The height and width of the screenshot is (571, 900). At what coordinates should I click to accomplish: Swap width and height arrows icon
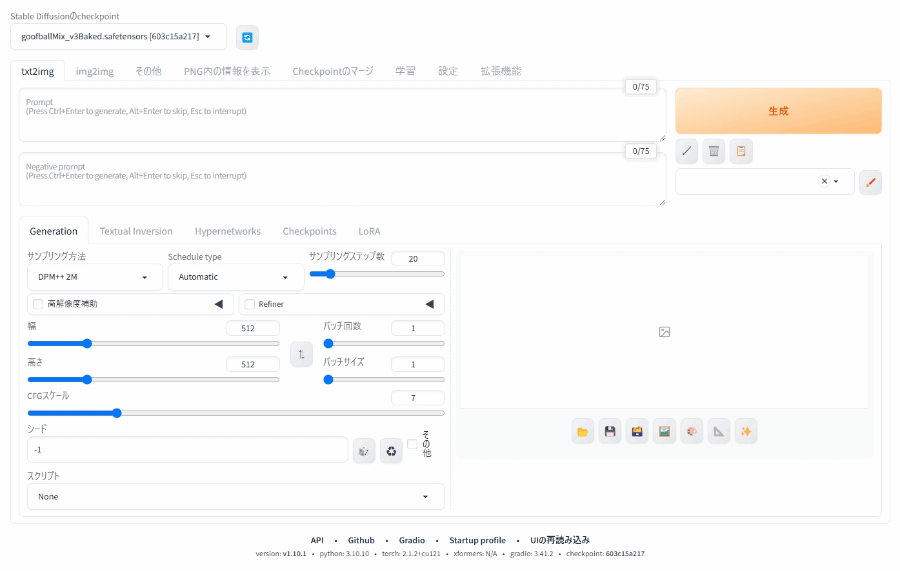point(301,355)
